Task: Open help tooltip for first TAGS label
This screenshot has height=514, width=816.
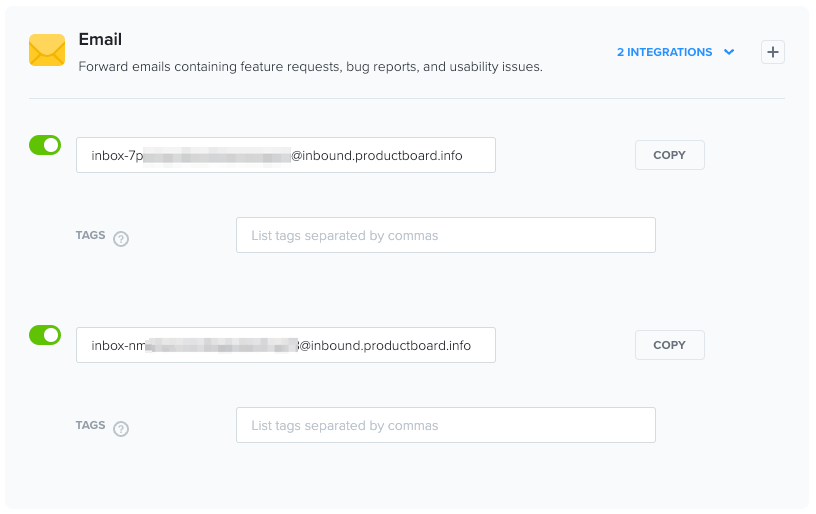Action: tap(121, 239)
